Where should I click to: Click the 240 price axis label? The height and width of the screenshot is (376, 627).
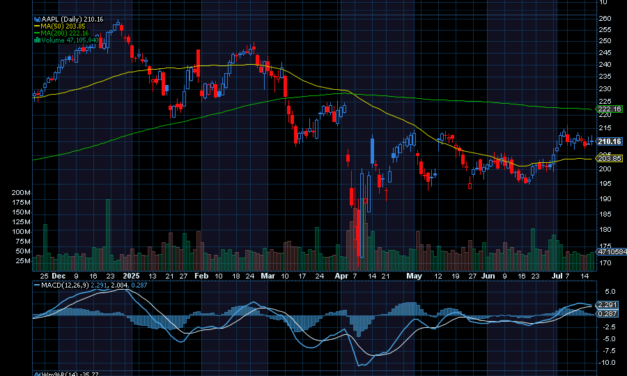tap(605, 64)
